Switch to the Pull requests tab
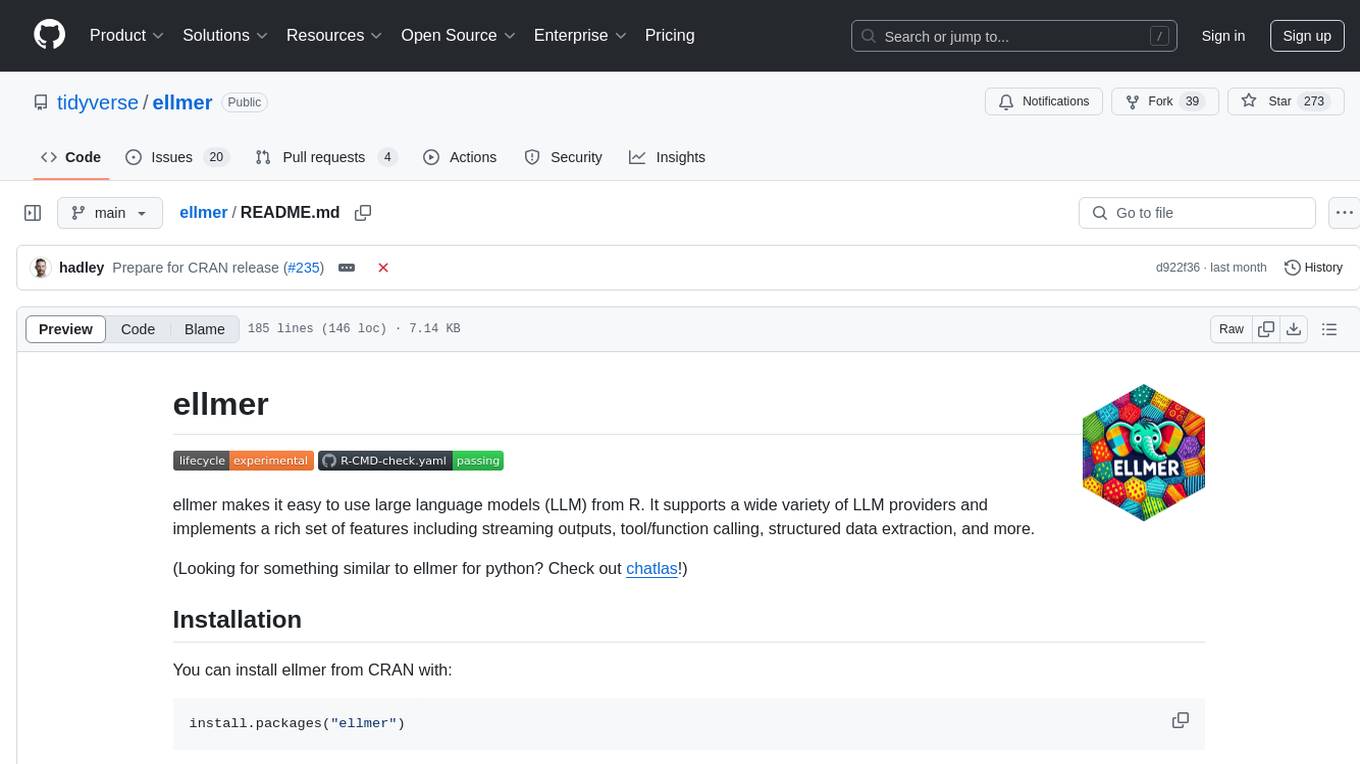Screen dimensions: 1360x764 (326, 157)
